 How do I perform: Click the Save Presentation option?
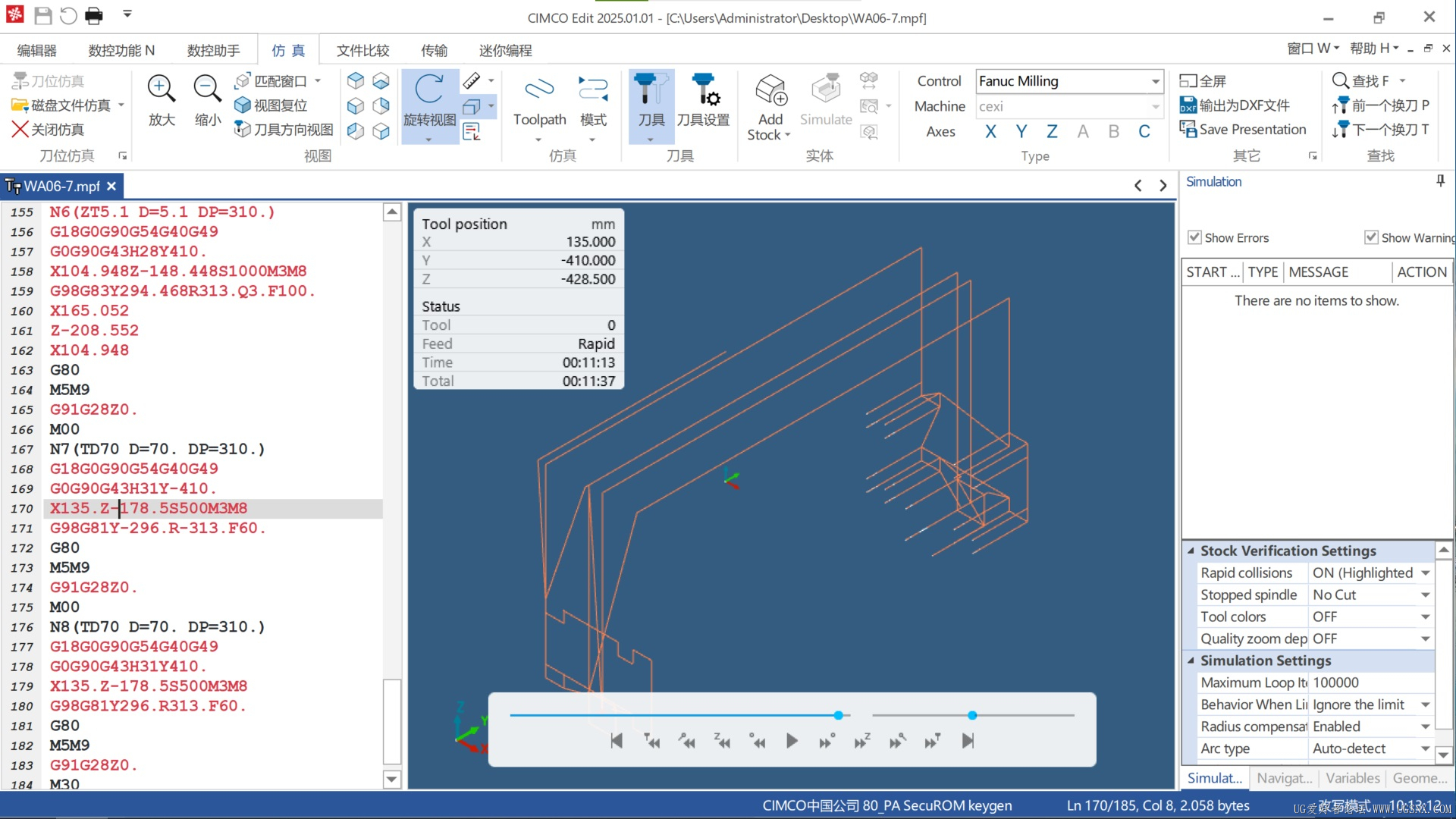(x=1243, y=130)
